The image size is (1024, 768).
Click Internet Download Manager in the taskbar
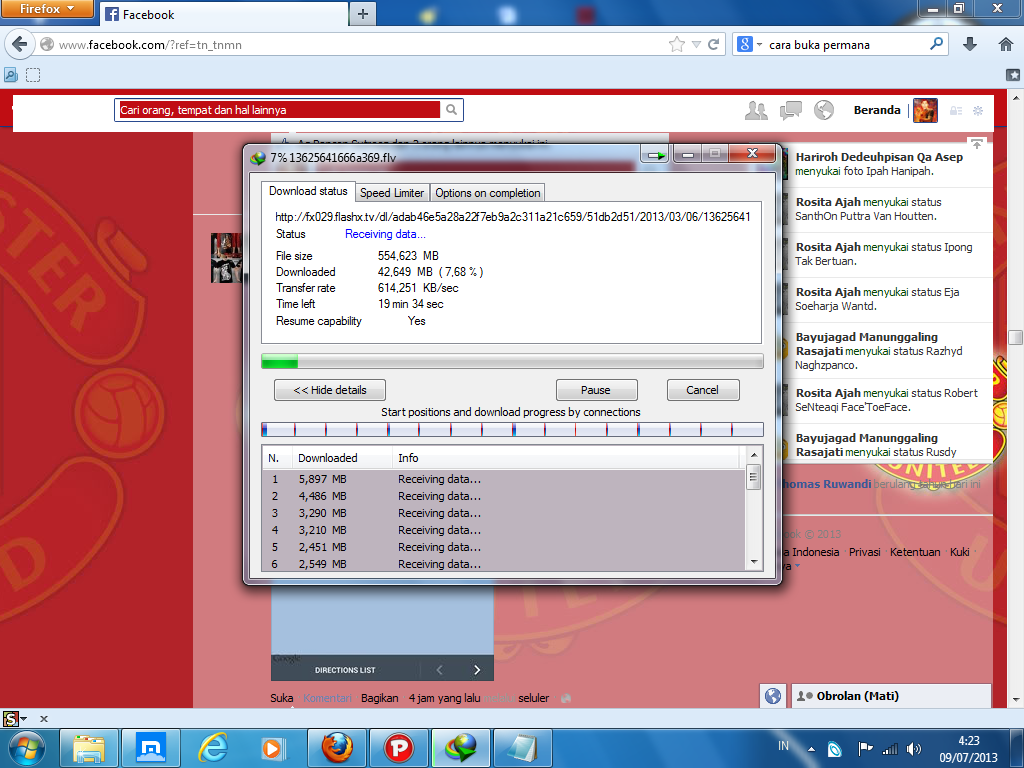461,747
